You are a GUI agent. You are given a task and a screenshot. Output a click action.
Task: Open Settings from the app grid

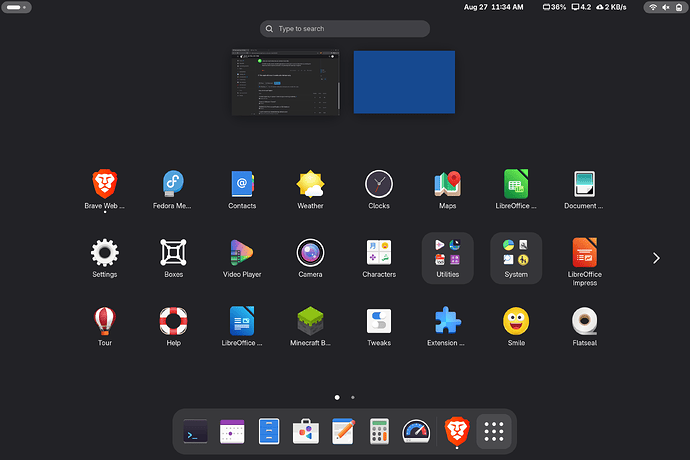click(105, 258)
